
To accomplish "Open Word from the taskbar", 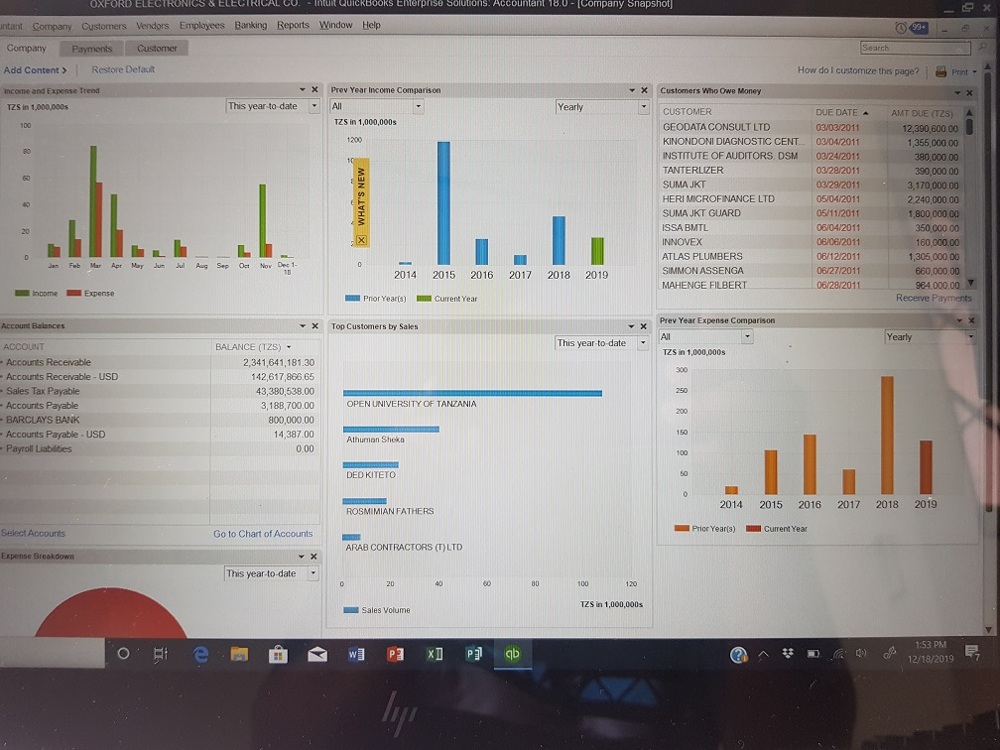I will coord(356,654).
